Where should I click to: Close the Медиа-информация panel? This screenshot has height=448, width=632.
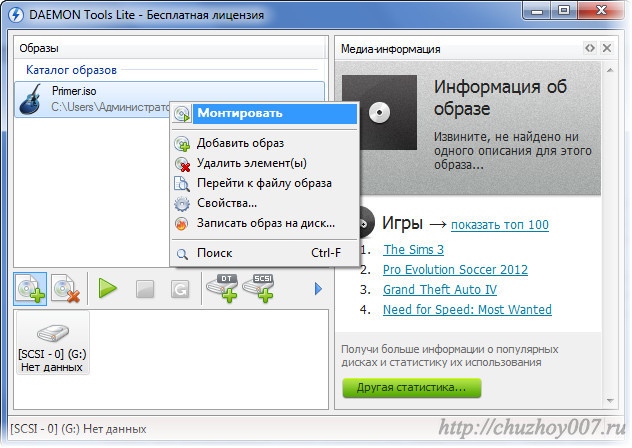point(607,48)
